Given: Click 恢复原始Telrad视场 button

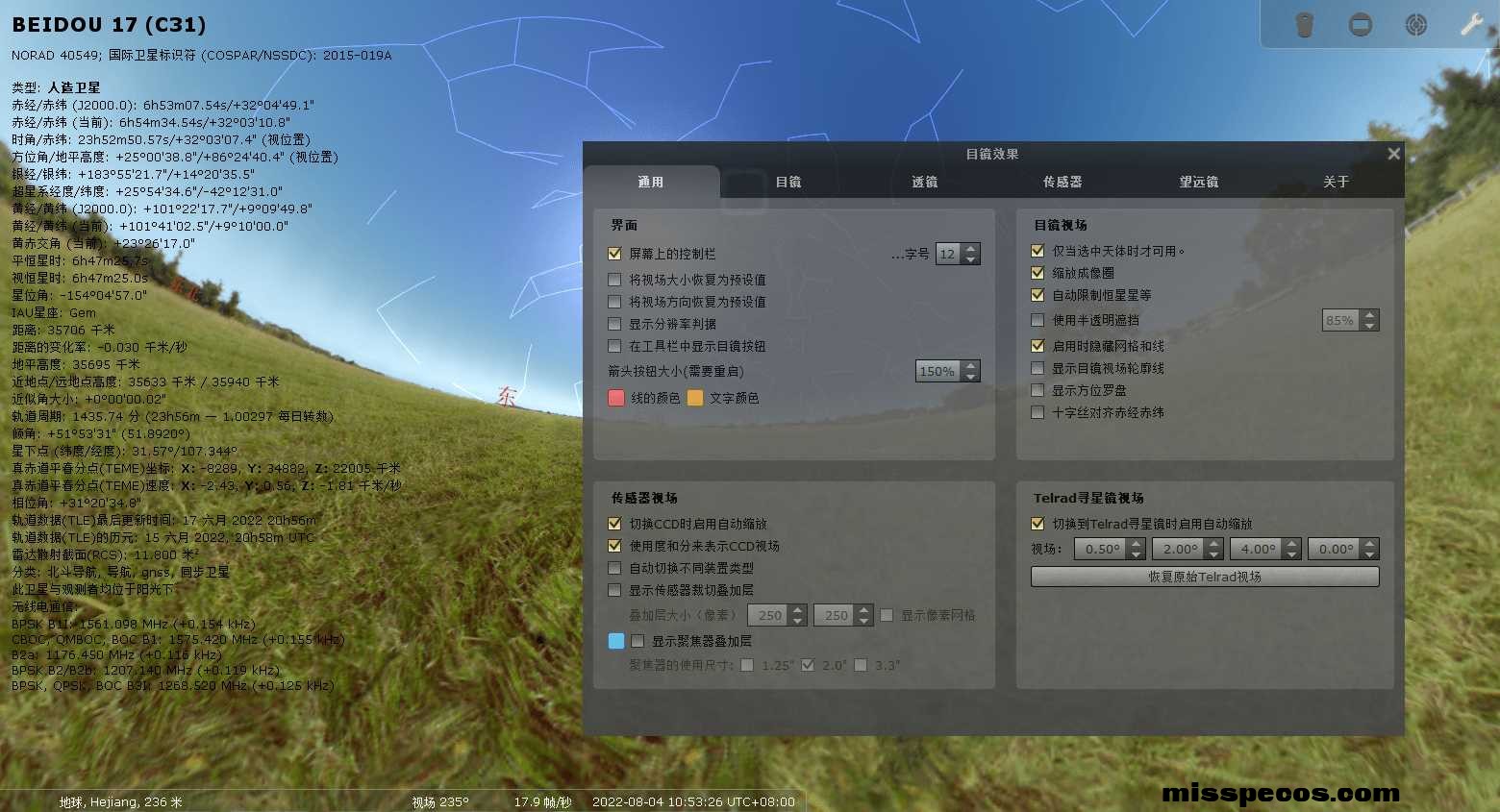Looking at the screenshot, I should [x=1205, y=577].
